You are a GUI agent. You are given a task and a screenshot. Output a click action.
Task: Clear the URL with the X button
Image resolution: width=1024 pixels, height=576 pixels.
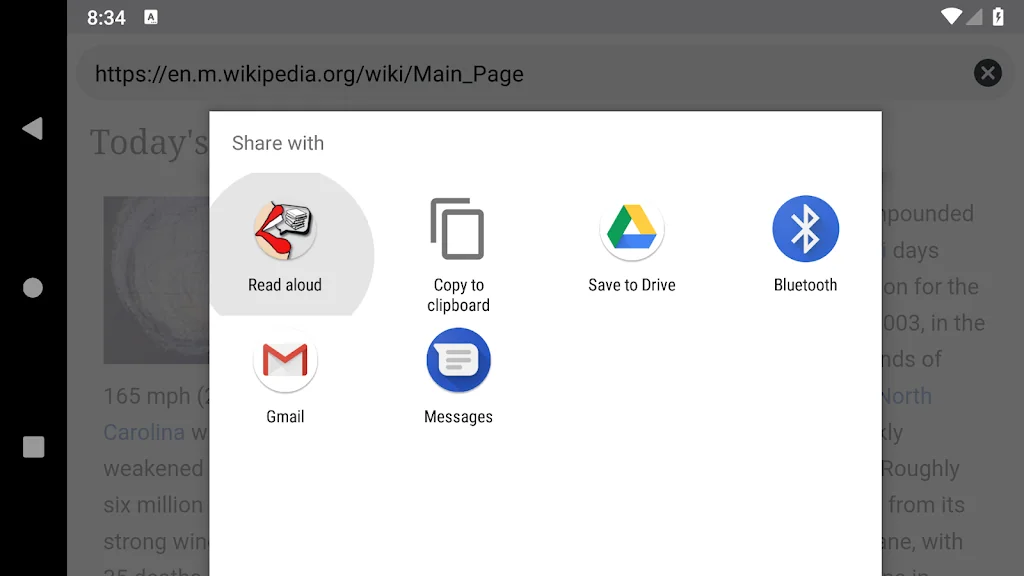987,73
